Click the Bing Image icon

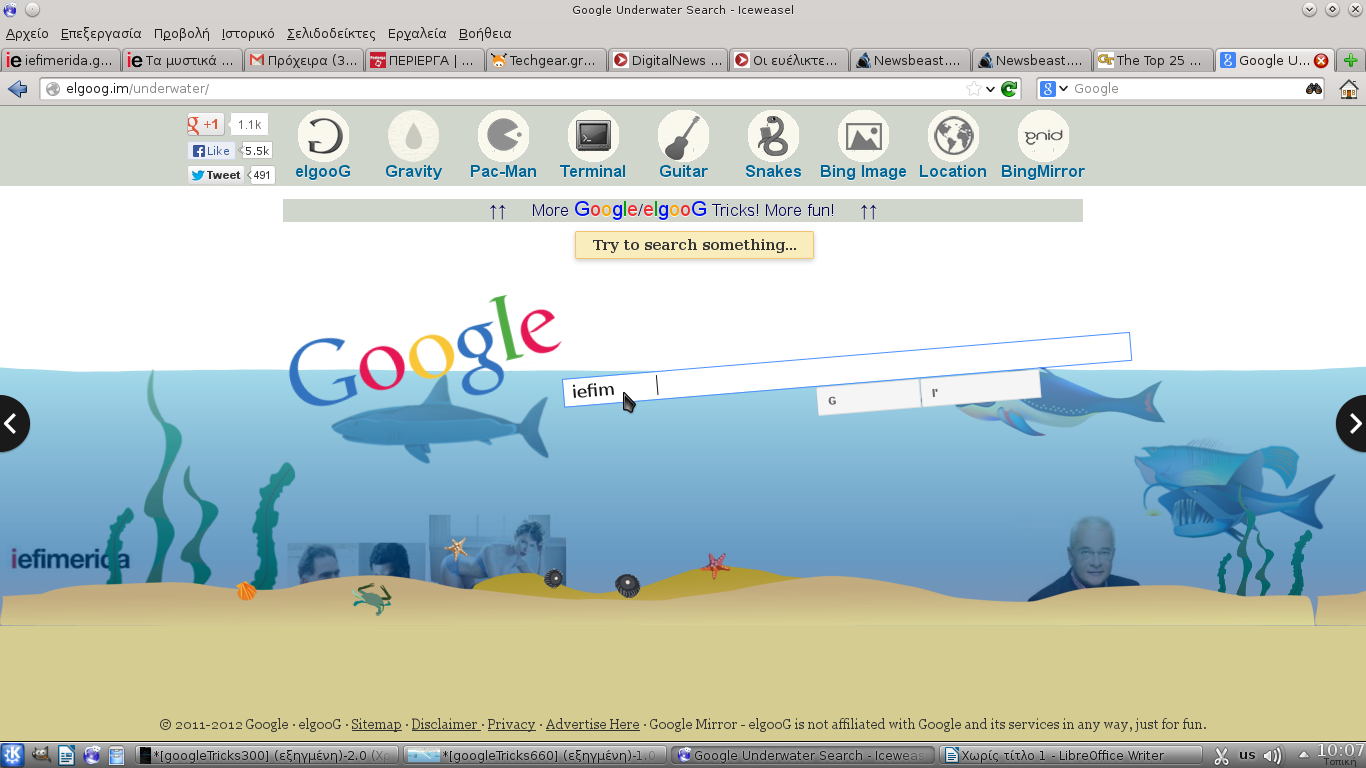pos(862,136)
